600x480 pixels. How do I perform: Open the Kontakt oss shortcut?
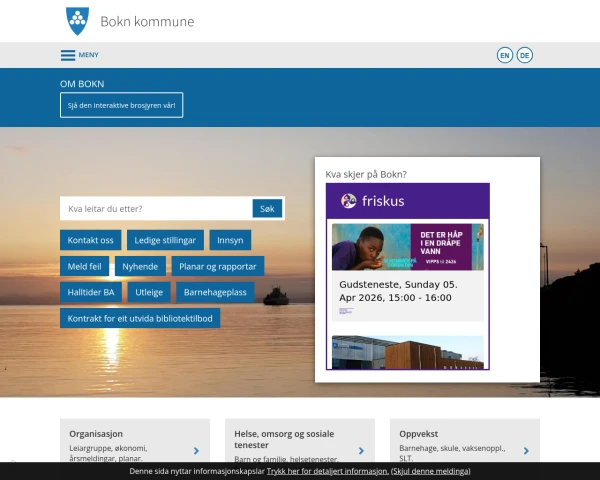91,240
